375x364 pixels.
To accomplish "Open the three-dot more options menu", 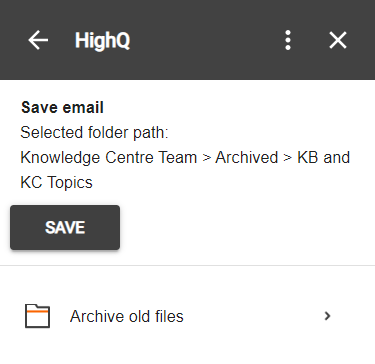I will point(288,40).
